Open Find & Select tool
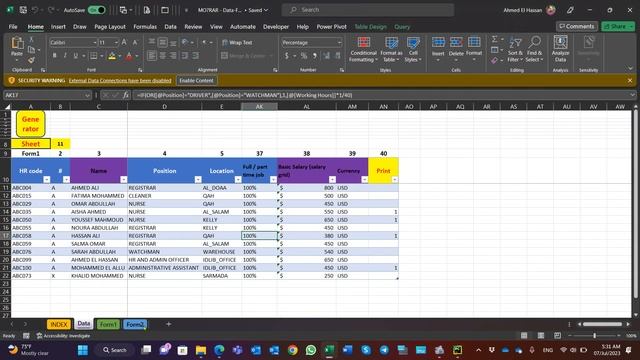640x360 pixels. pos(534,49)
